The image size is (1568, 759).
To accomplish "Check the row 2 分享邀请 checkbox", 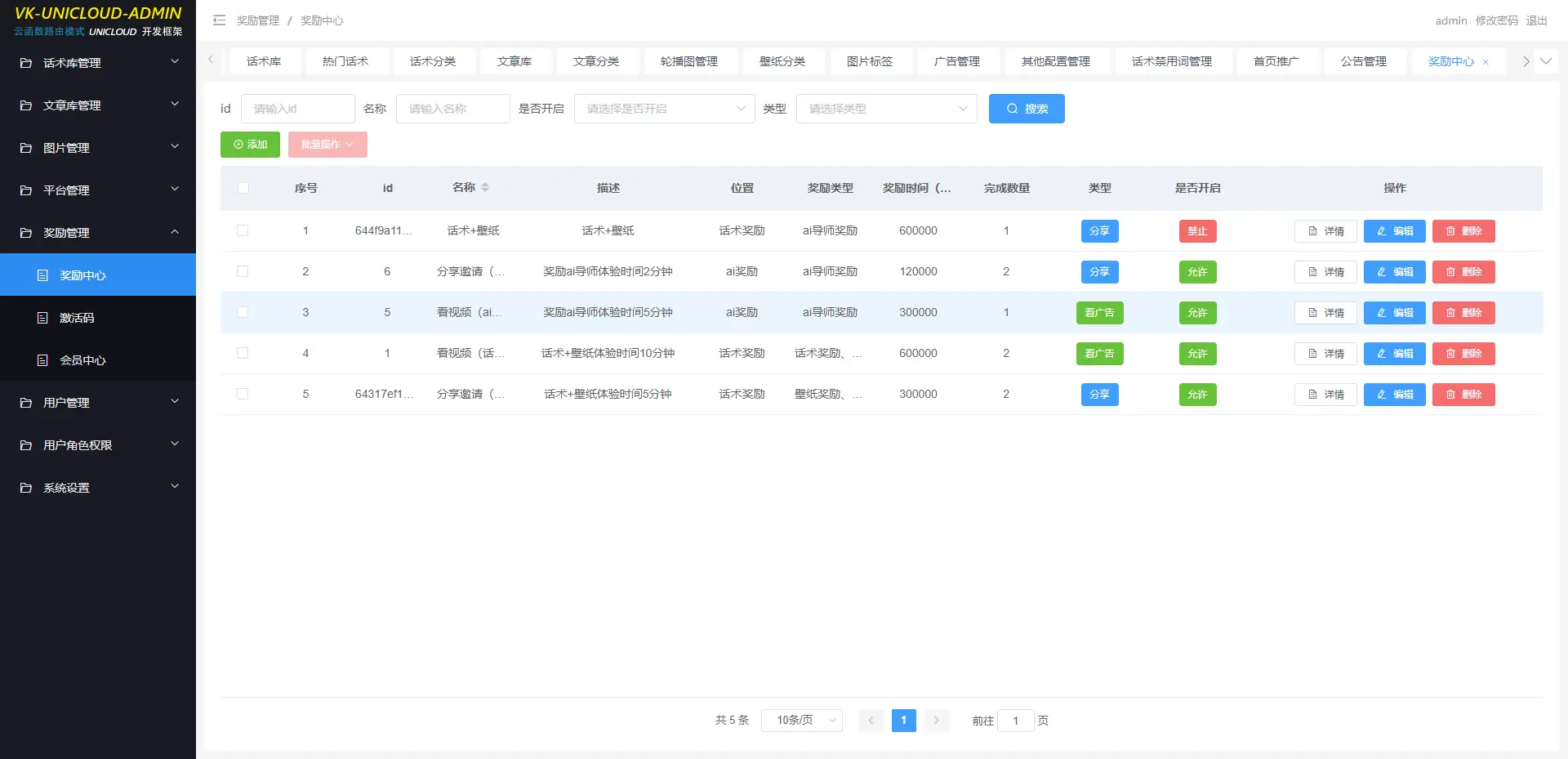I will 243,271.
